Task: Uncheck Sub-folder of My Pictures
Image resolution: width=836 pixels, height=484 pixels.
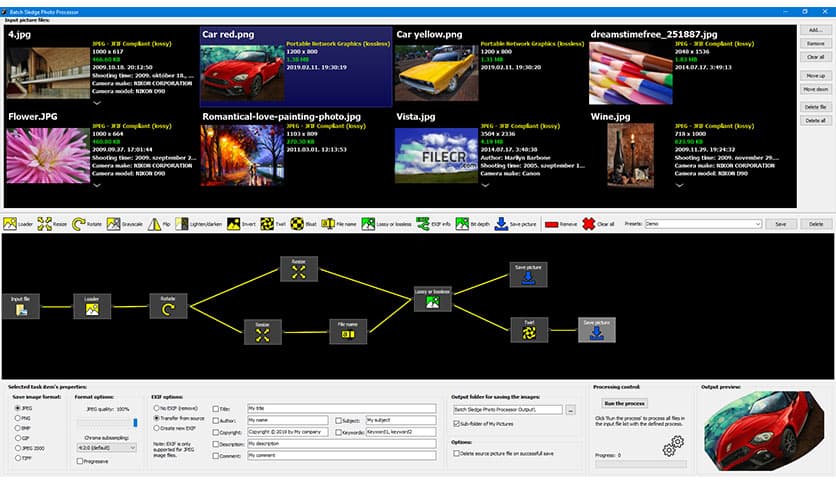Action: pyautogui.click(x=456, y=424)
